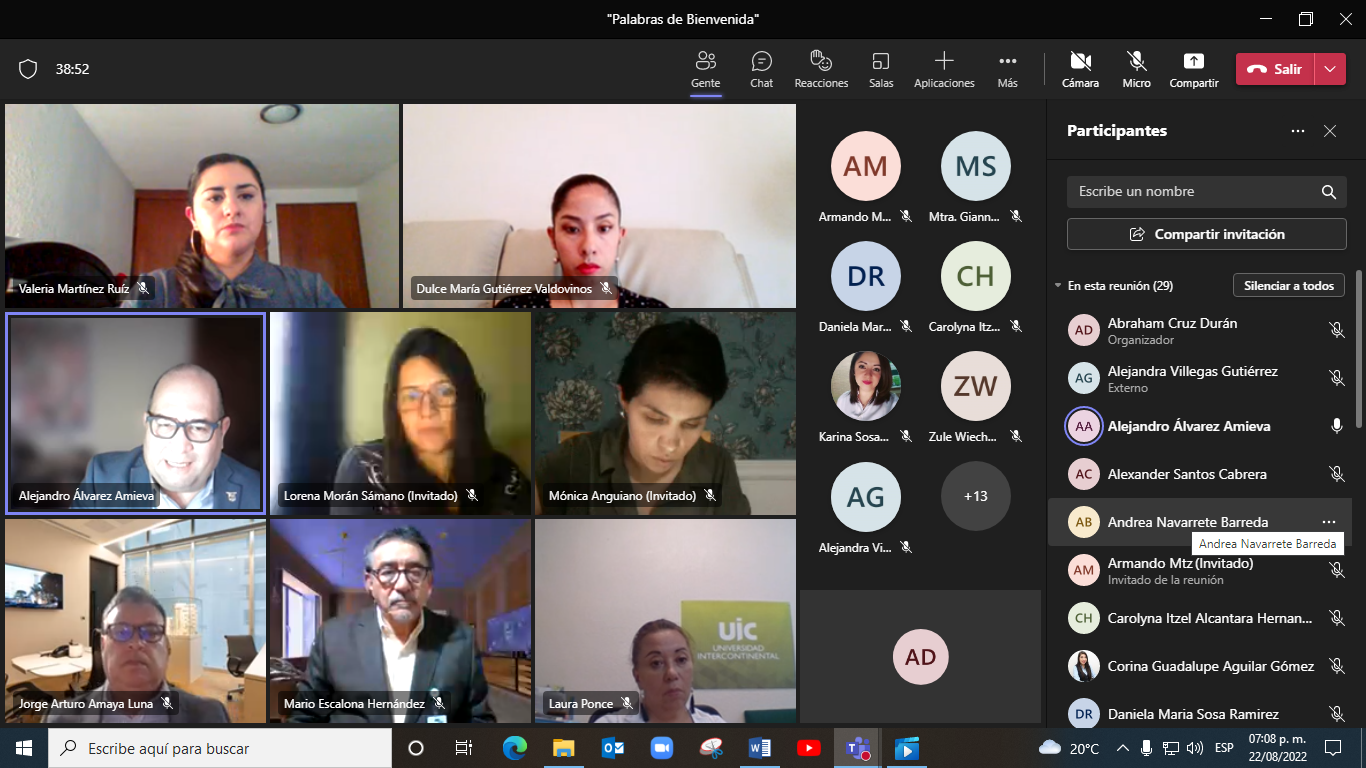Screen dimensions: 1366x768
Task: Open YouTube app from taskbar
Action: pyautogui.click(x=809, y=748)
